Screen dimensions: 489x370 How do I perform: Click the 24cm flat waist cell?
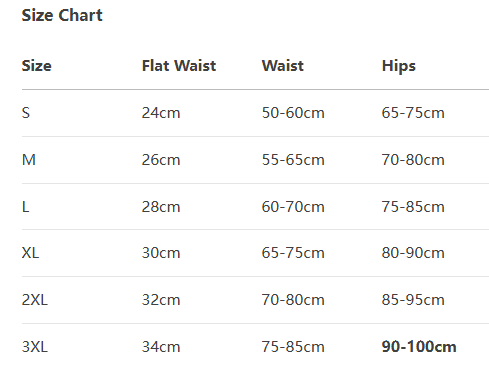pos(161,113)
